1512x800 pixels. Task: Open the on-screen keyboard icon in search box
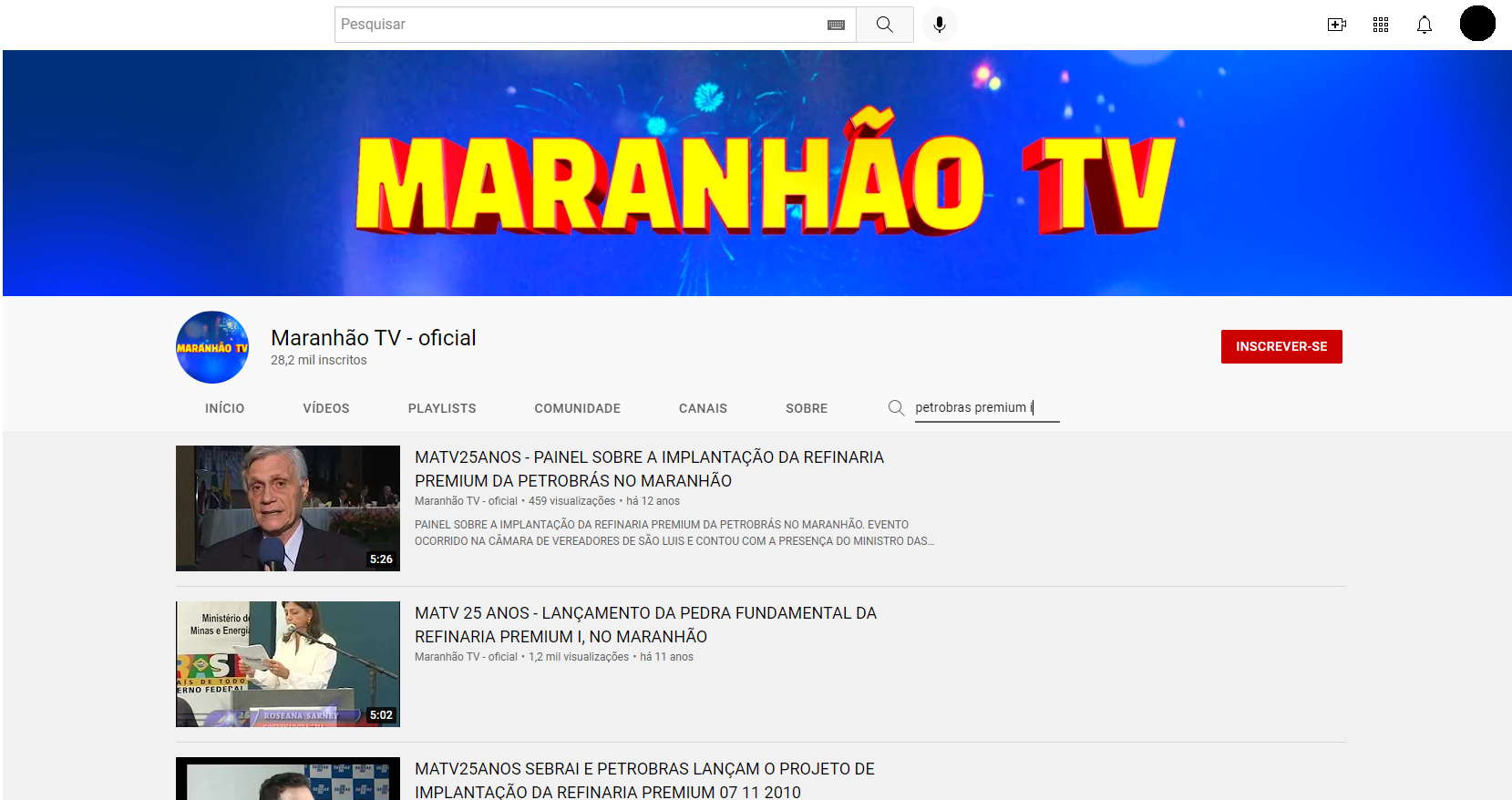pyautogui.click(x=836, y=25)
